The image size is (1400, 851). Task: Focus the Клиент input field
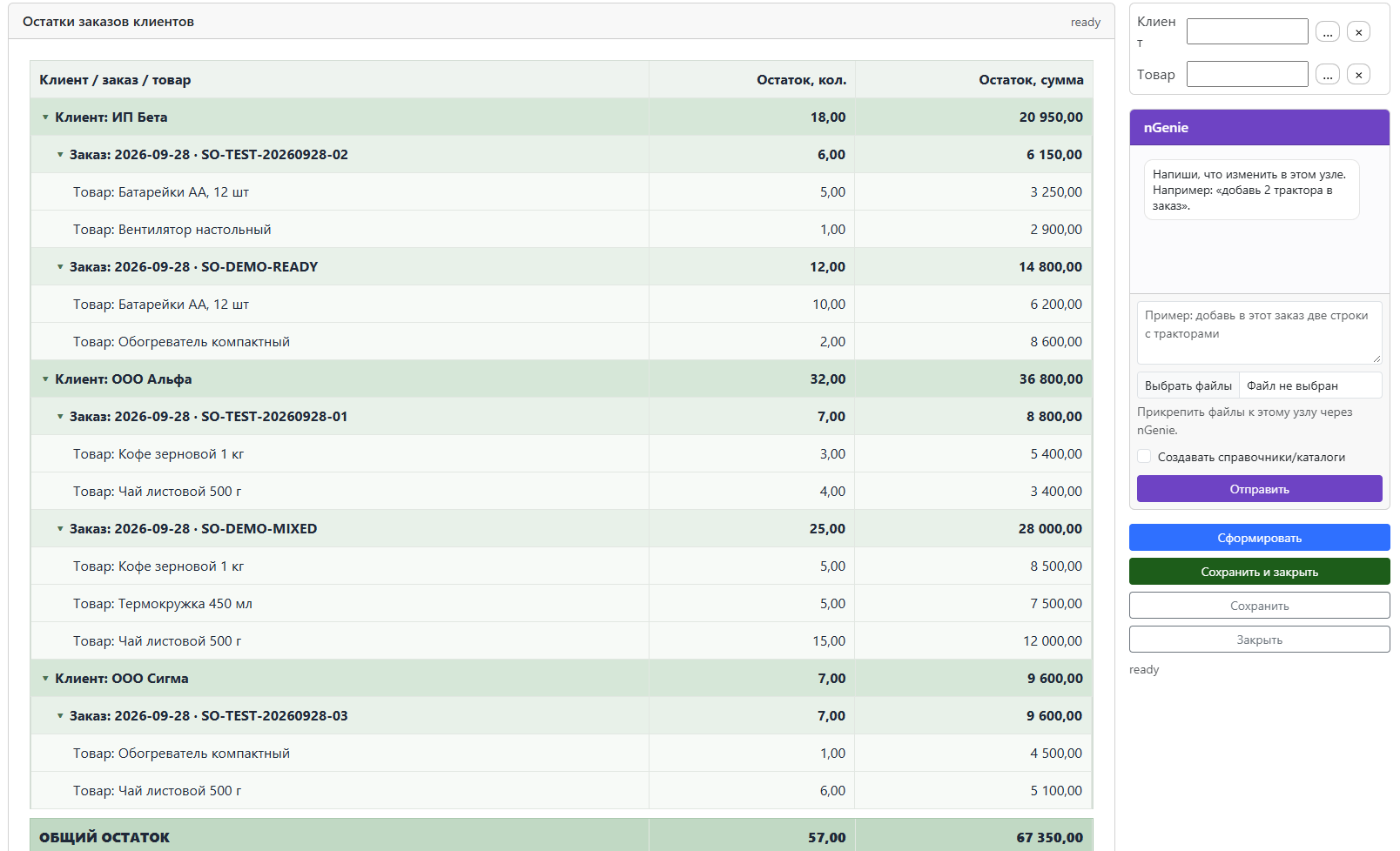pos(1247,31)
